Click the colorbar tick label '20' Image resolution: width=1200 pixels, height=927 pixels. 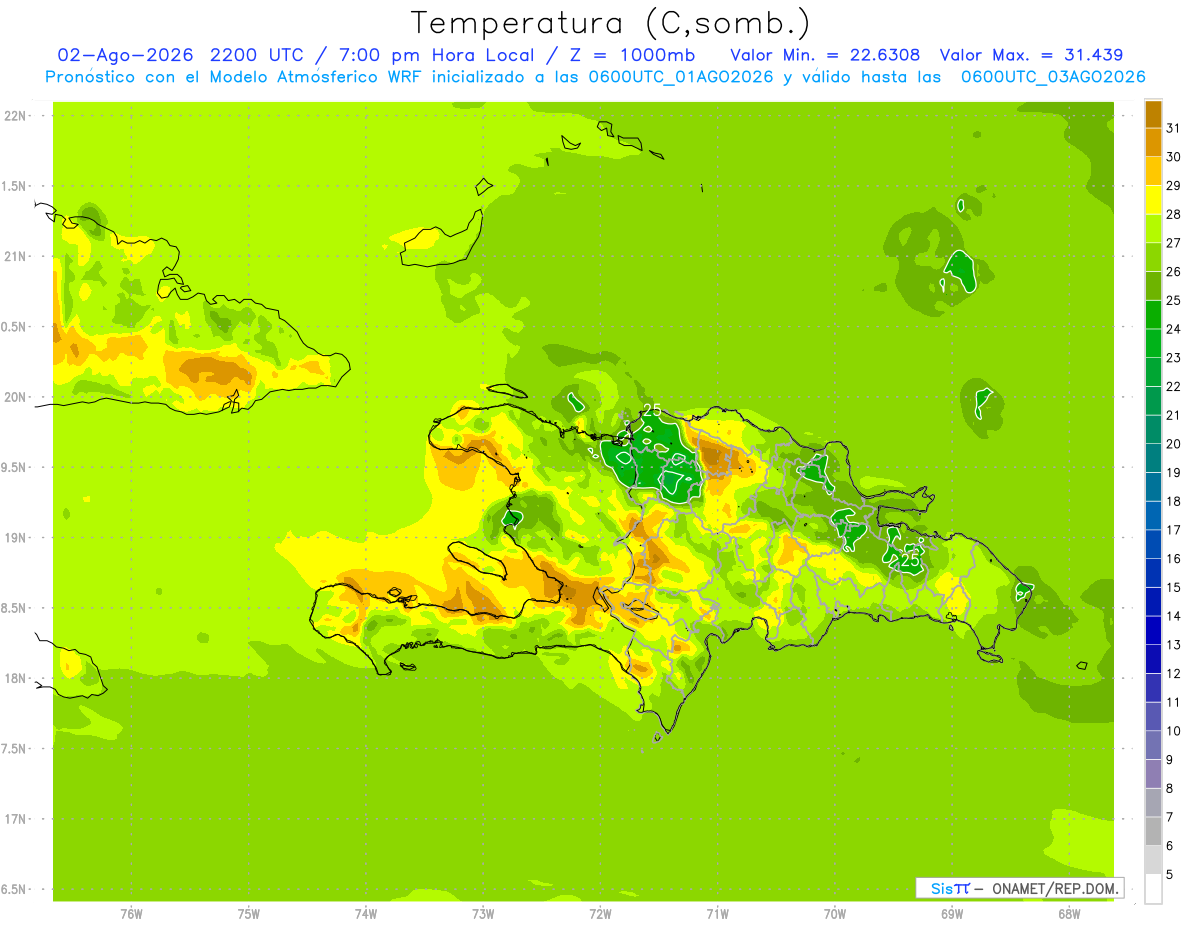[x=1175, y=444]
